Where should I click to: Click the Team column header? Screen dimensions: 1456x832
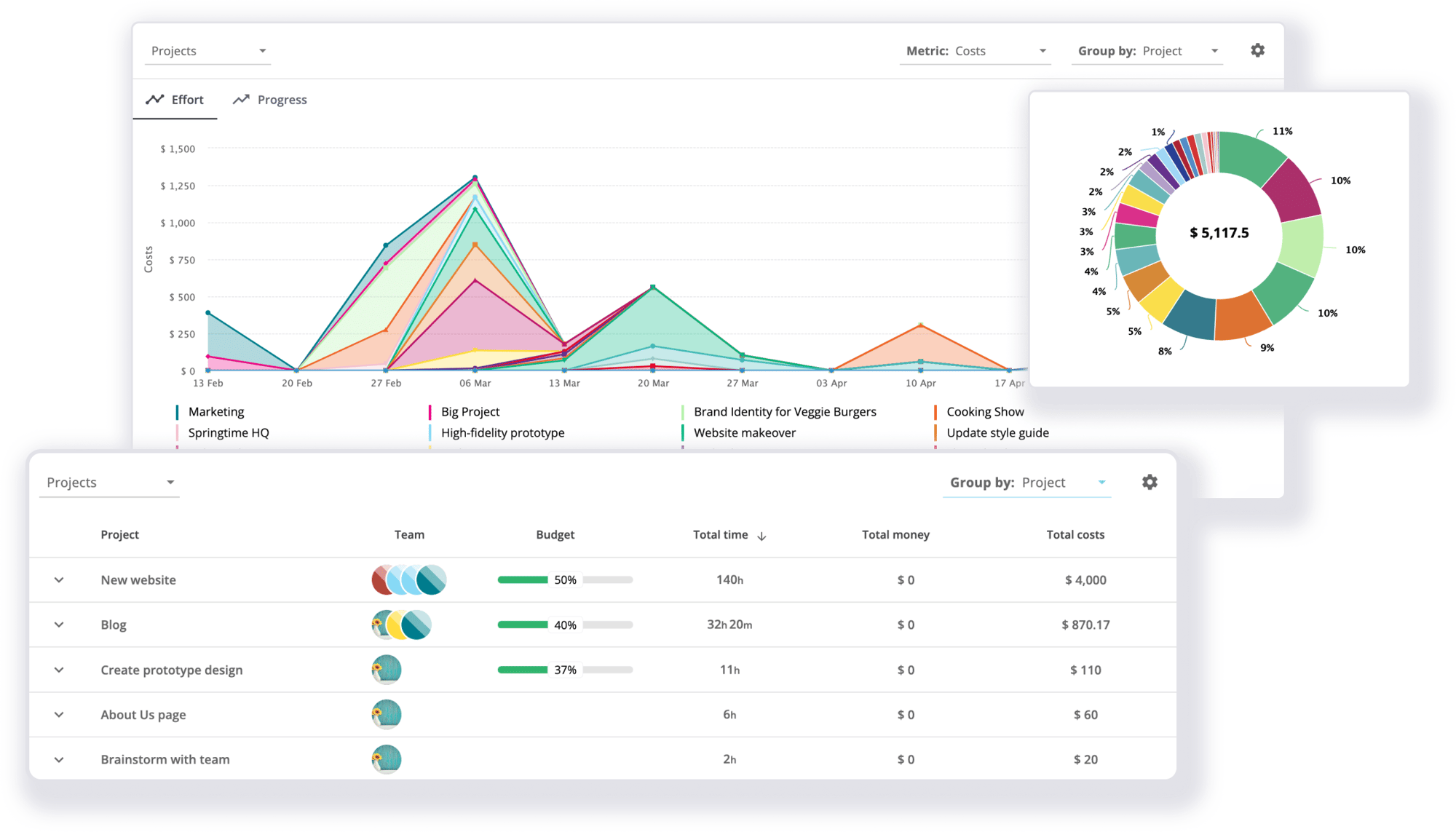[x=409, y=535]
